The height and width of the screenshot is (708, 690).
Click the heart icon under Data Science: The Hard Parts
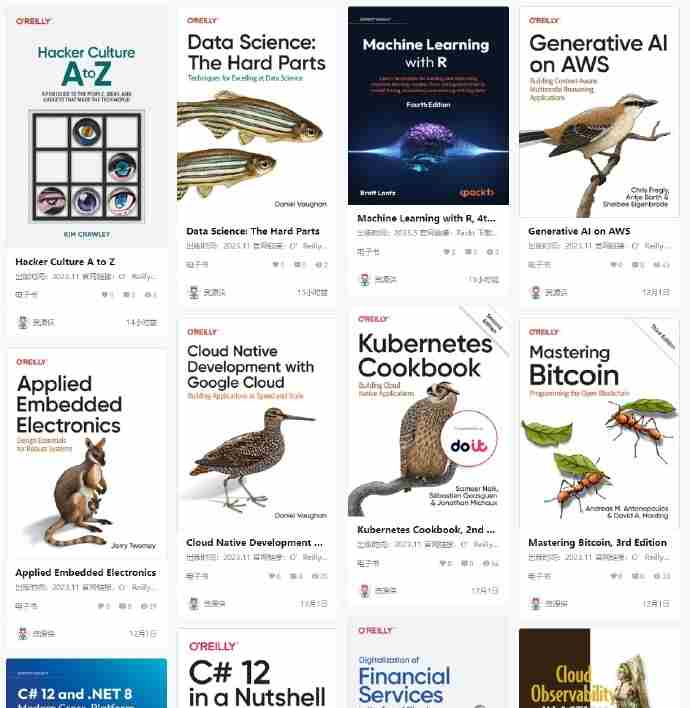(x=275, y=265)
